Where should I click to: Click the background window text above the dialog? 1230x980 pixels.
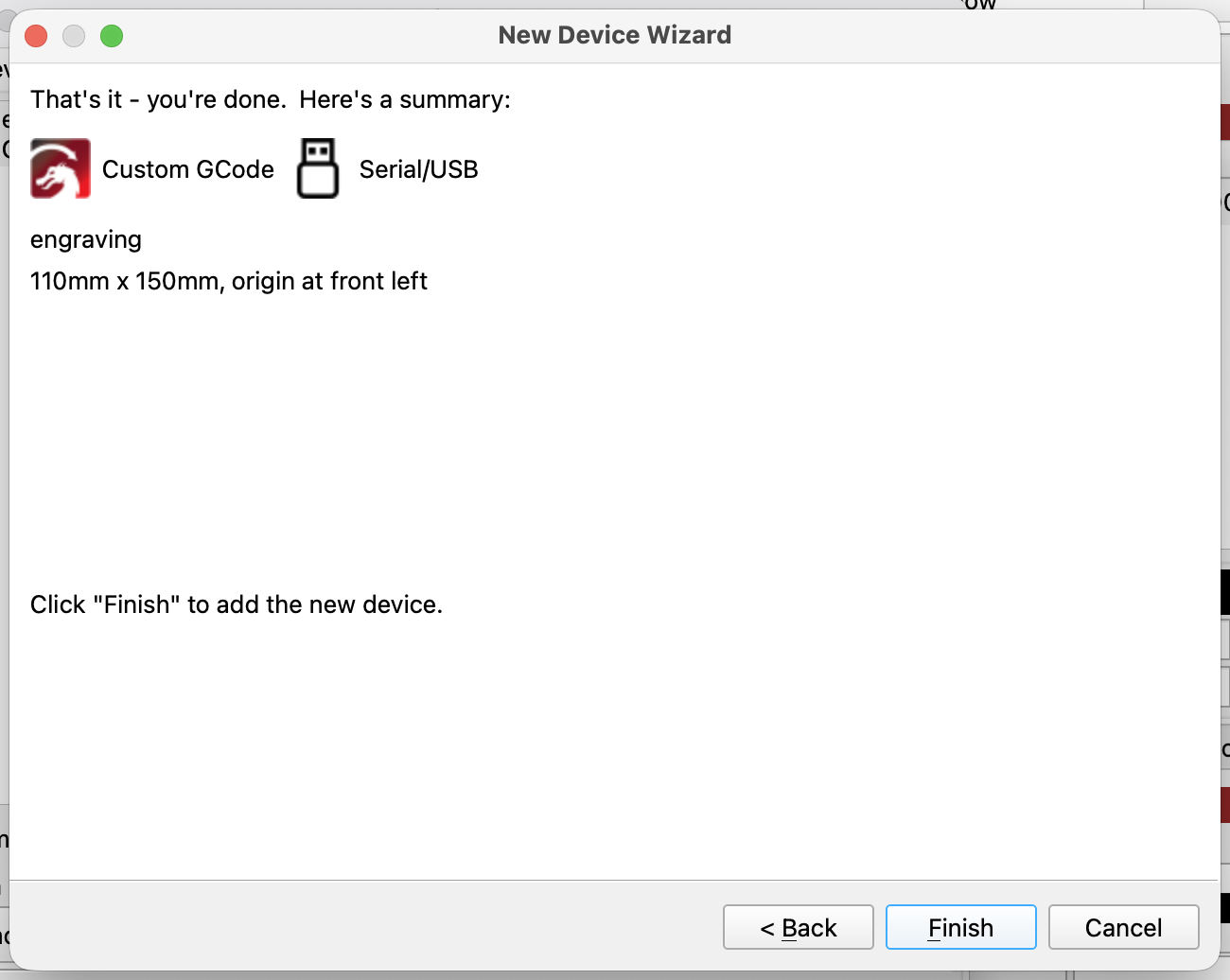point(979,5)
